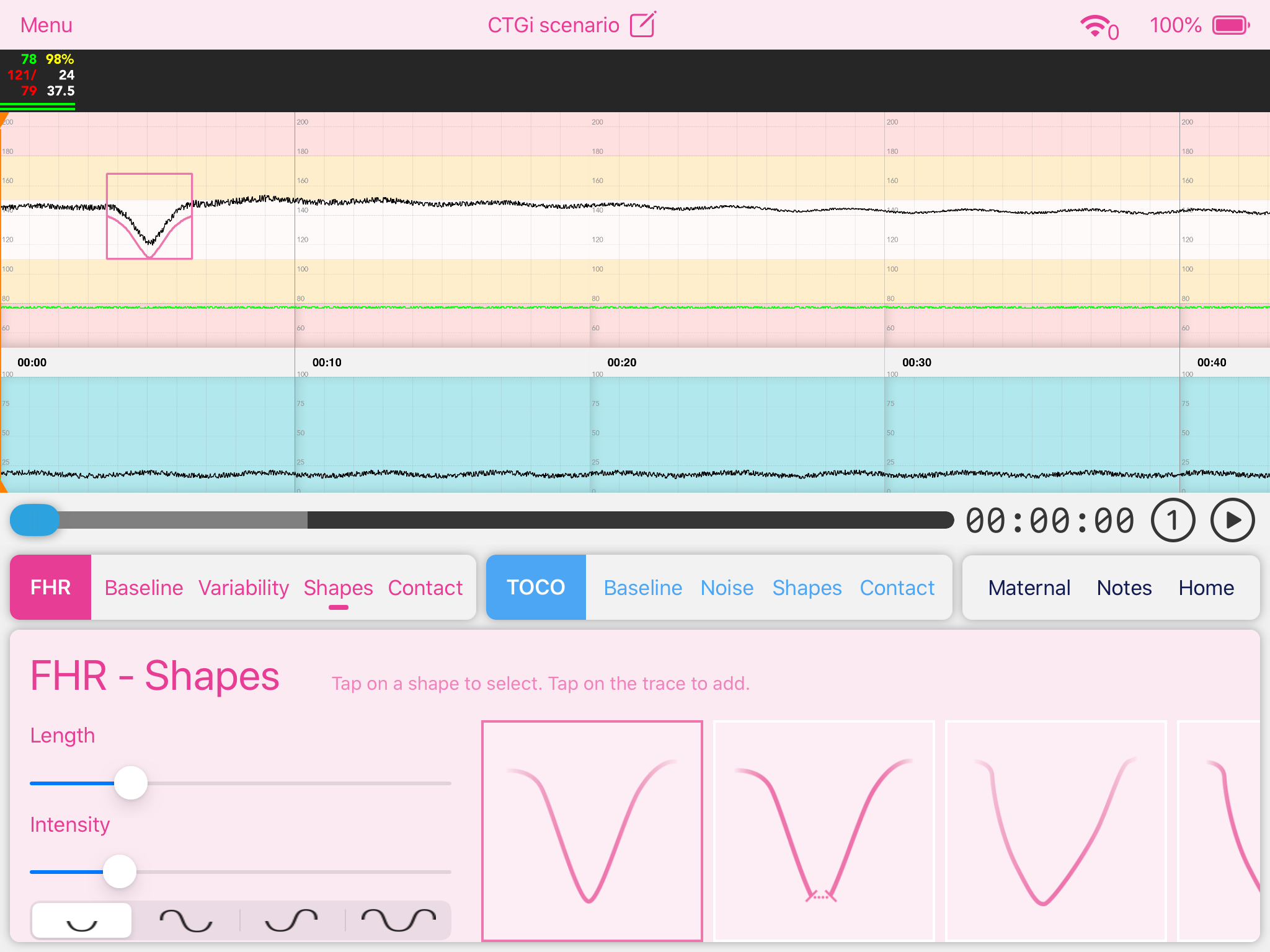Select the sine wave waveform icon
The image size is (1270, 952).
pos(186,921)
